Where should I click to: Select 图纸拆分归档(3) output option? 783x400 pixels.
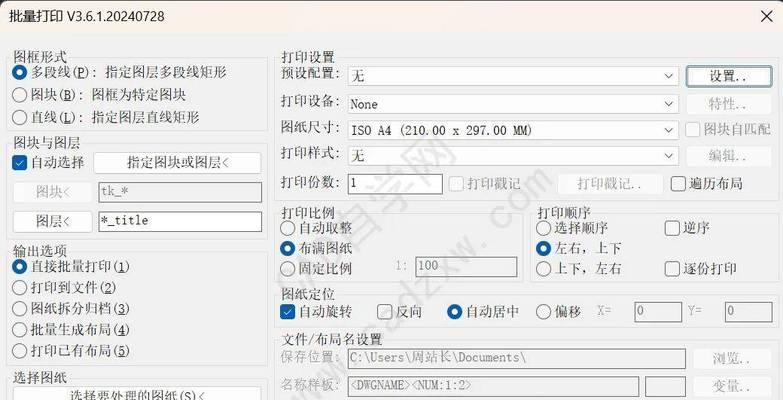pos(19,309)
